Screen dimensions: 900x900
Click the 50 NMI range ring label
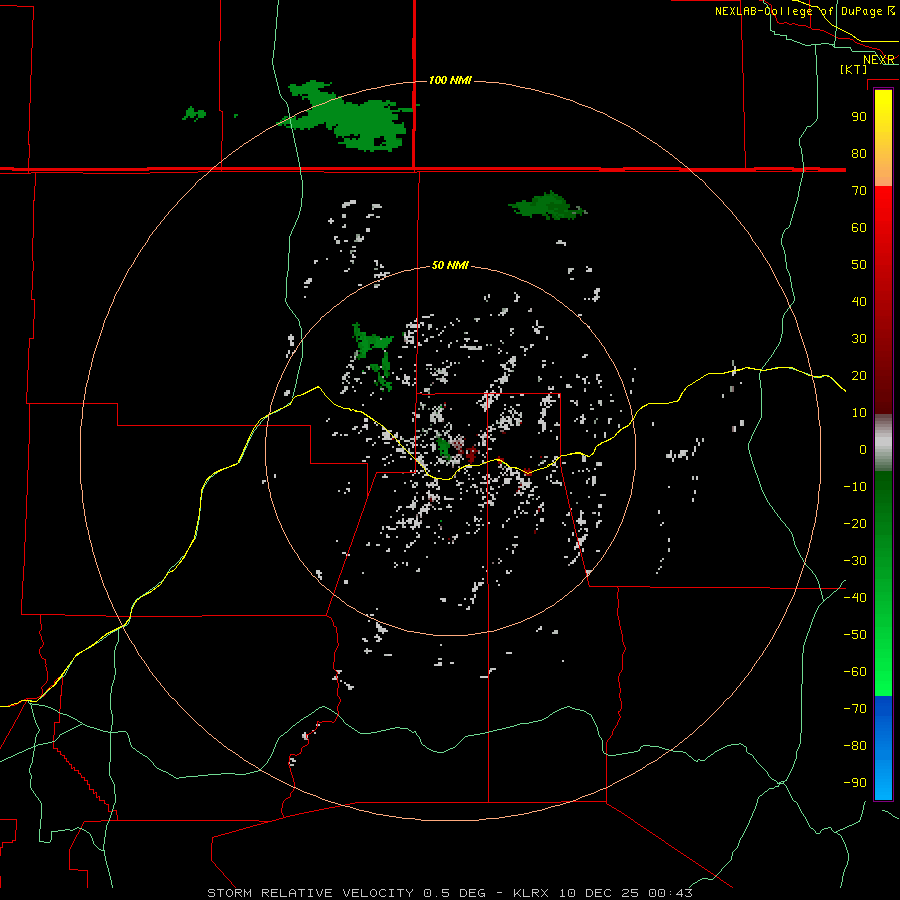pyautogui.click(x=450, y=265)
